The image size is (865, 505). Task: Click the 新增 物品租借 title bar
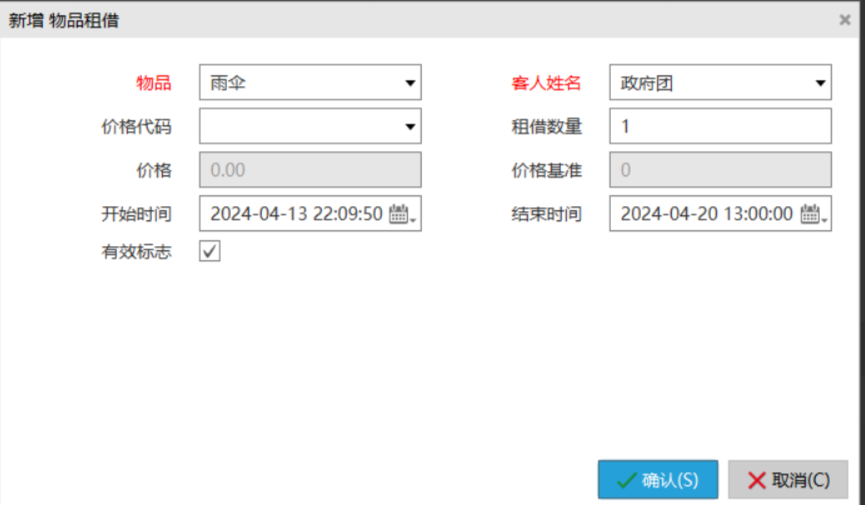pyautogui.click(x=400, y=19)
